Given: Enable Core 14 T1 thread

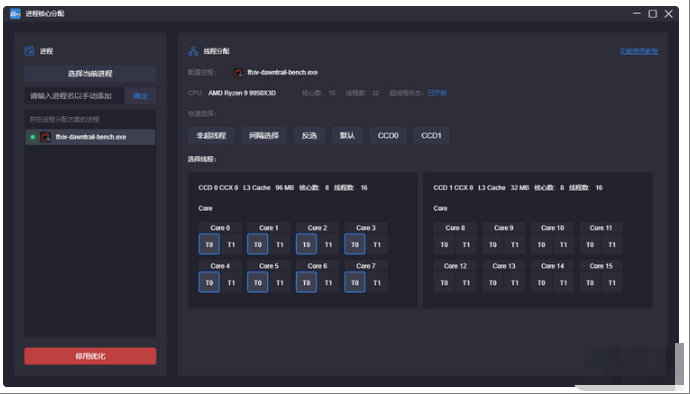Looking at the screenshot, I should pyautogui.click(x=564, y=283).
